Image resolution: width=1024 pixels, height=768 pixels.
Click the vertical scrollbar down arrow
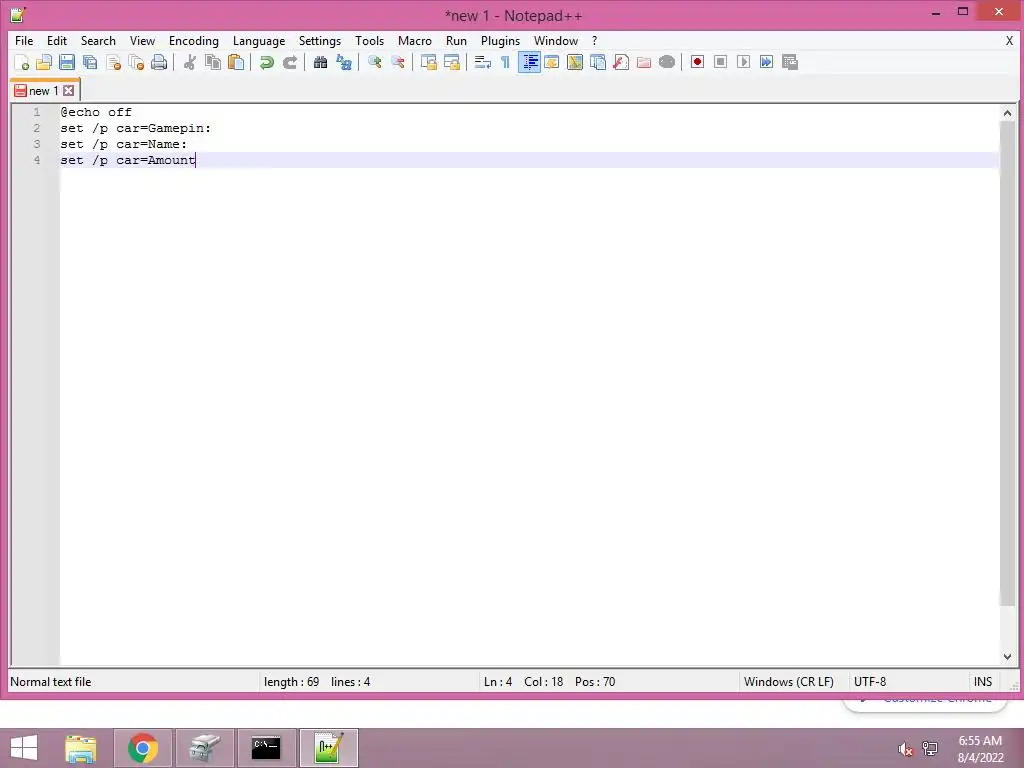pos(1007,657)
